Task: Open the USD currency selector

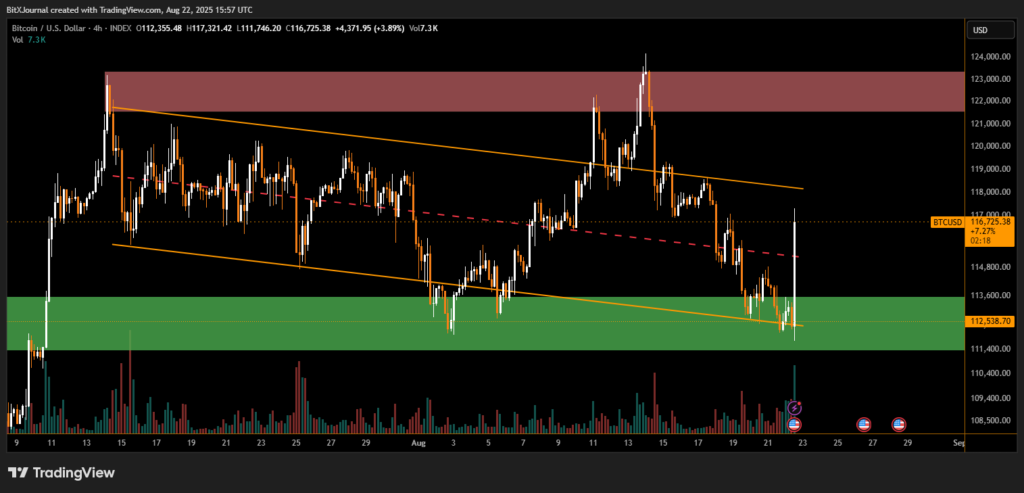Action: point(979,30)
